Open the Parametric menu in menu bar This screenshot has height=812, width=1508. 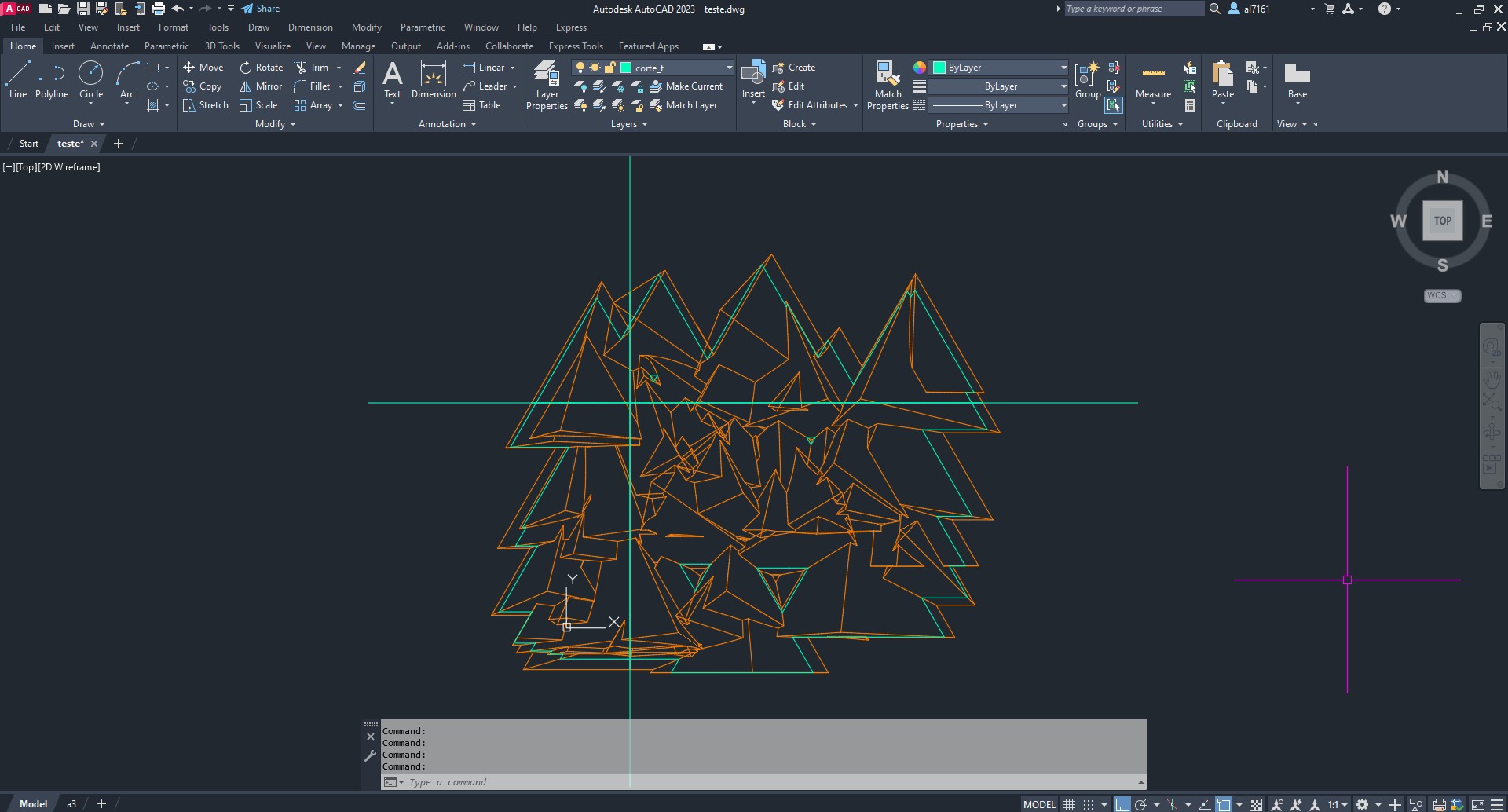(422, 27)
